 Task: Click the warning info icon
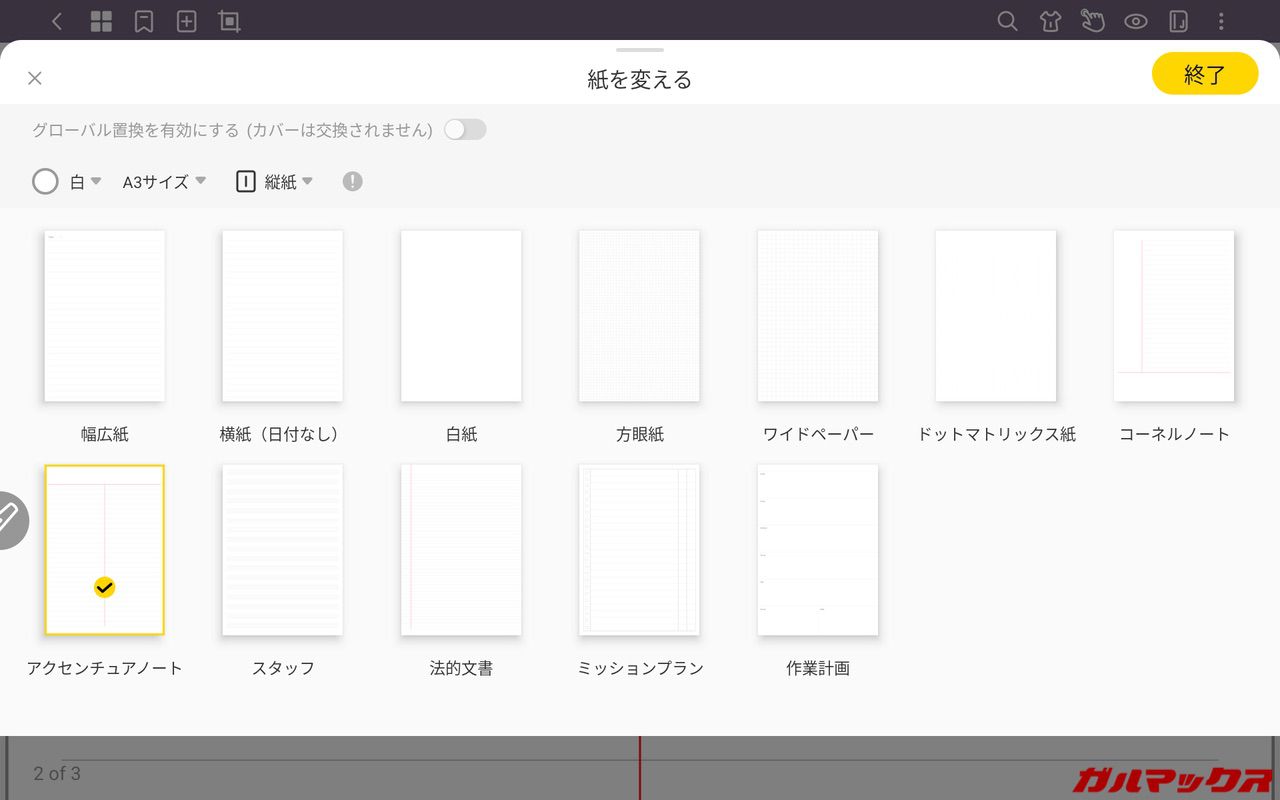coord(352,181)
